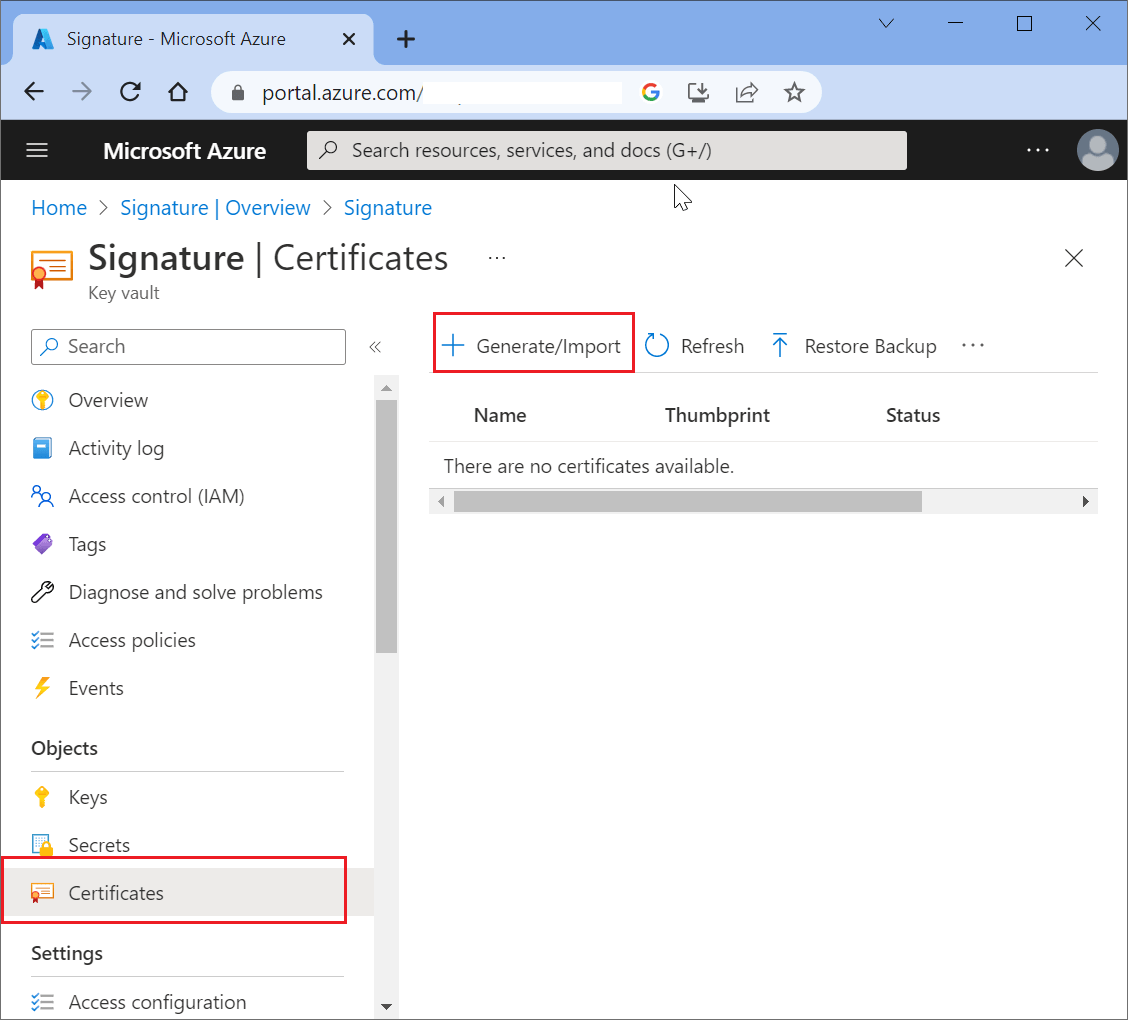
Task: Expand the toolbar more options ellipsis
Action: click(972, 346)
